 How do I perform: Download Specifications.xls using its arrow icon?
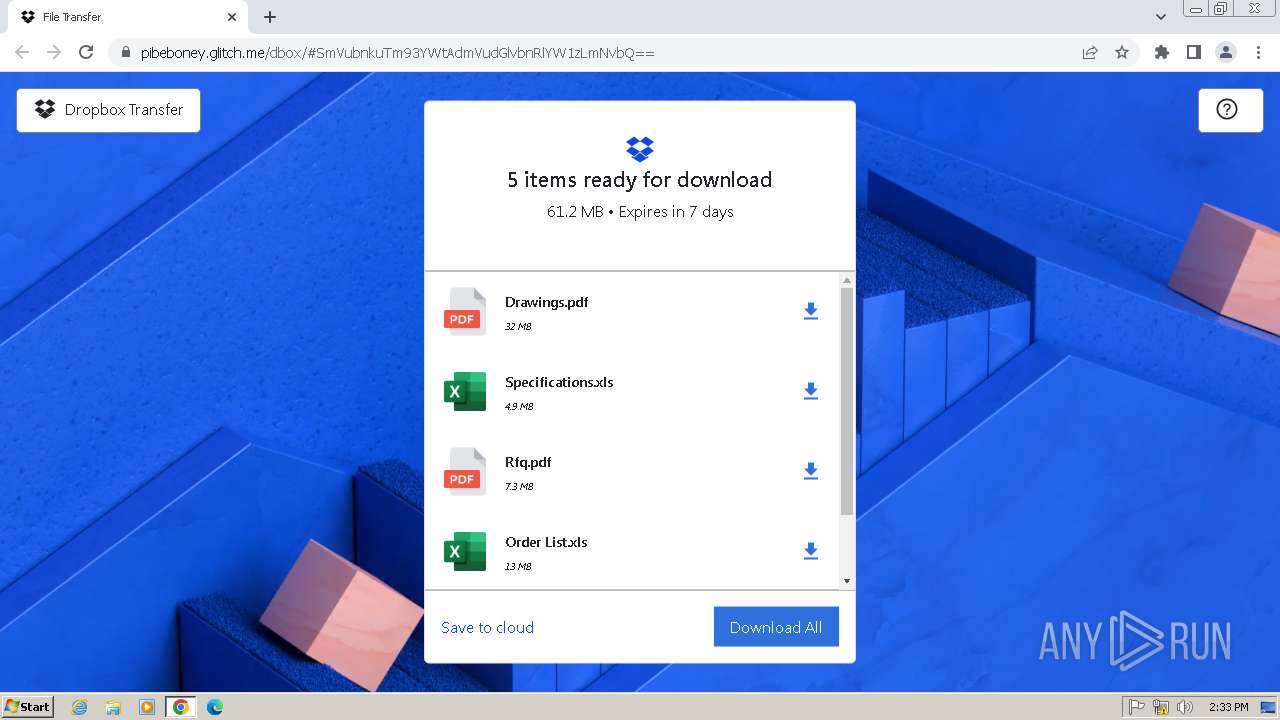point(811,391)
